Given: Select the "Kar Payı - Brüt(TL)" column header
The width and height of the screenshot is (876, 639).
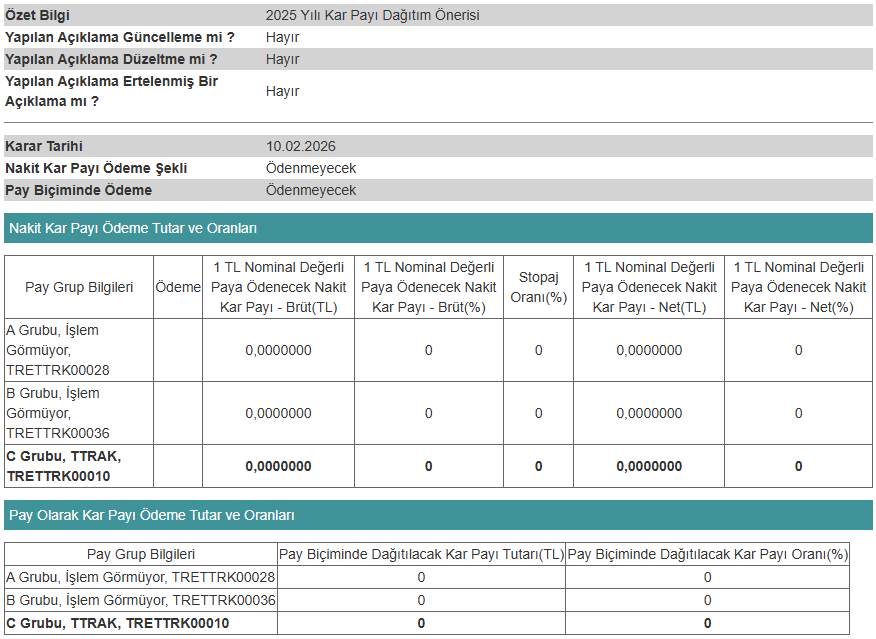Looking at the screenshot, I should [278, 287].
